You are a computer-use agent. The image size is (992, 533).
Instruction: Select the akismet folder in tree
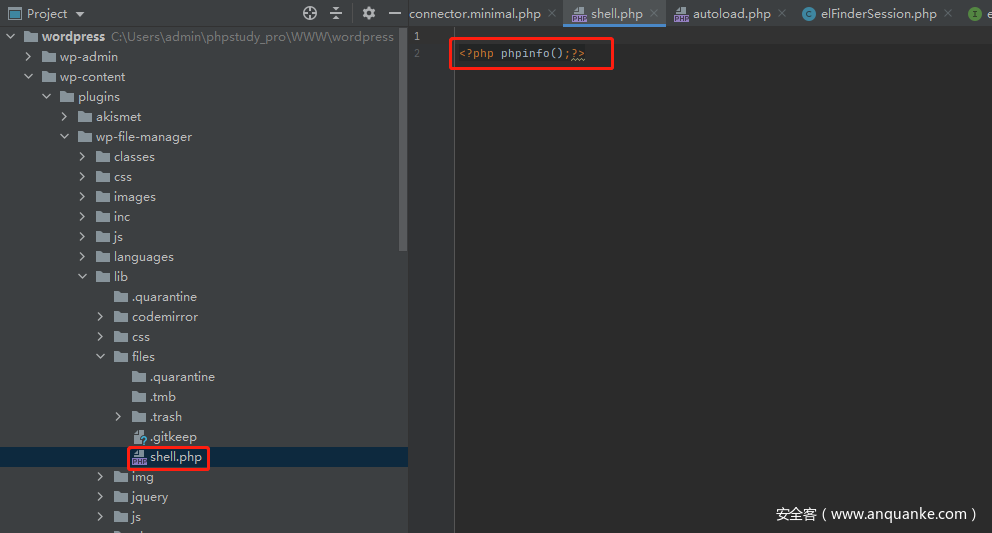118,117
